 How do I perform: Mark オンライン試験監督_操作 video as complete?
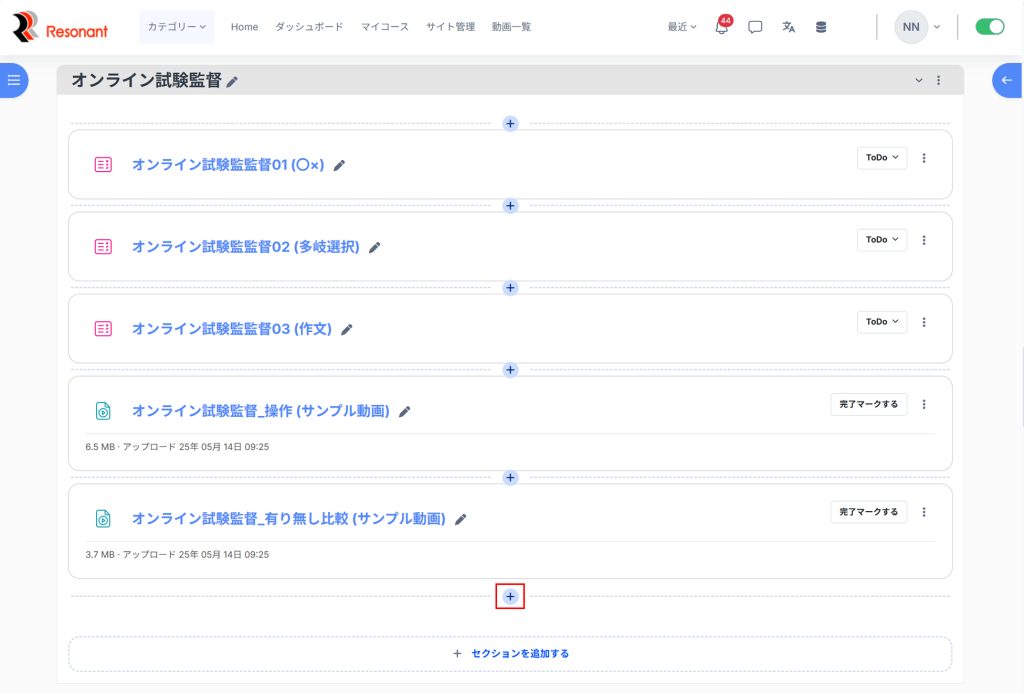pos(868,404)
